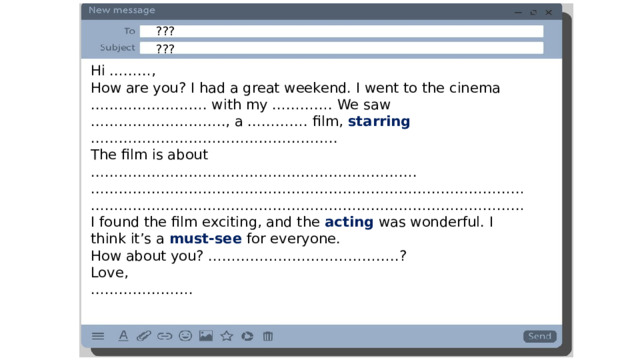640x360 pixels.
Task: Open the emoji smiley picker
Action: [x=185, y=336]
